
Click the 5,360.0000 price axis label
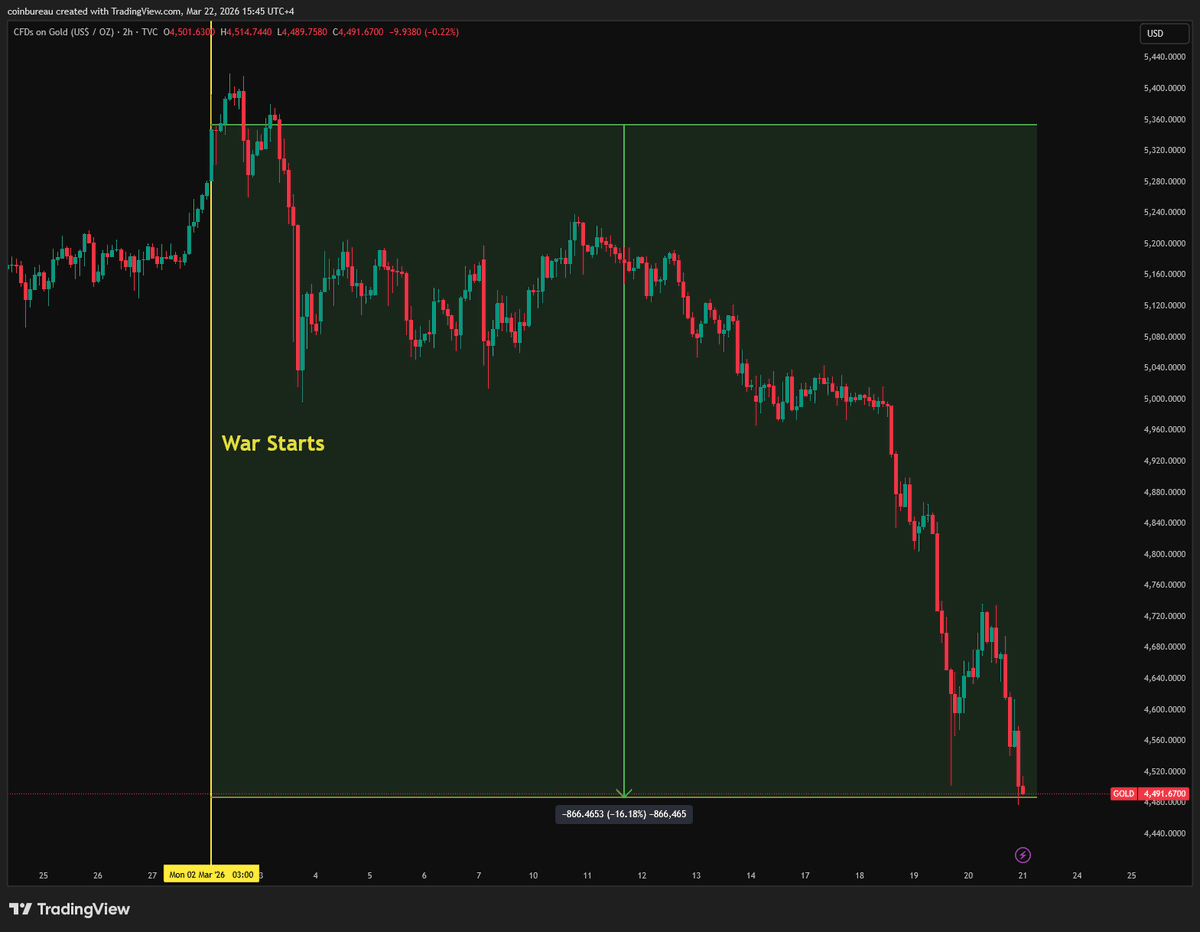point(1165,119)
